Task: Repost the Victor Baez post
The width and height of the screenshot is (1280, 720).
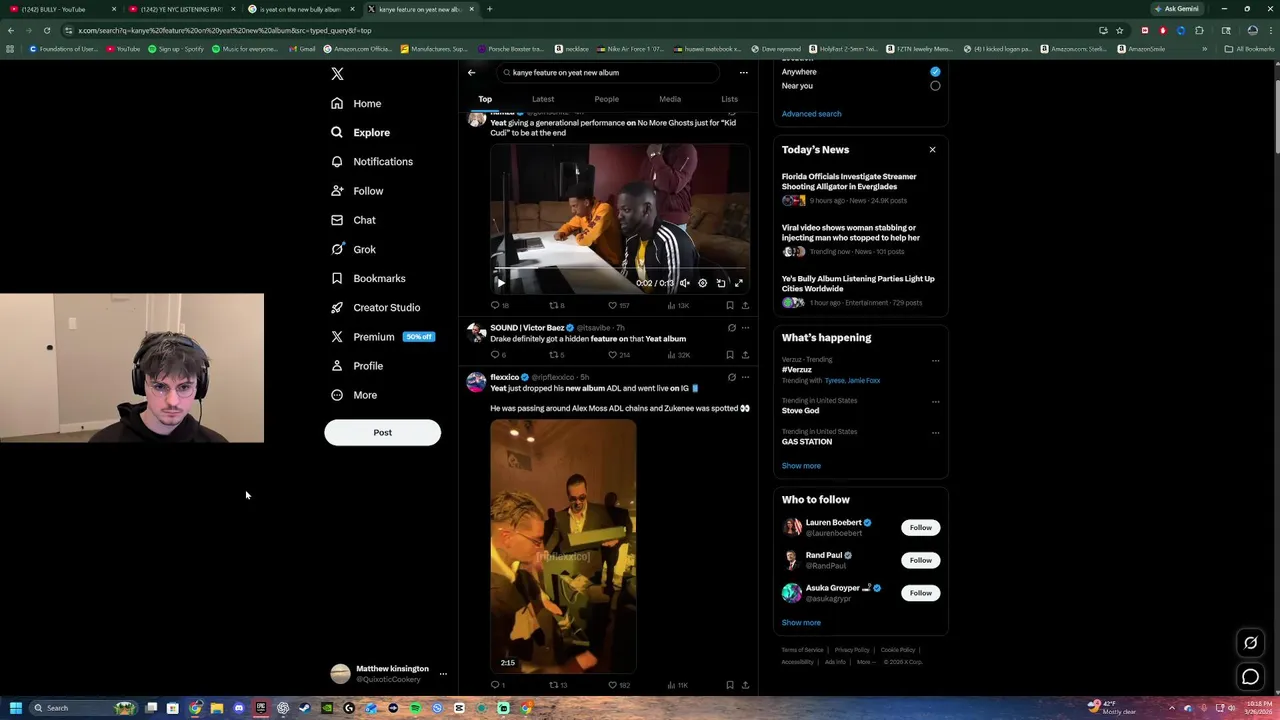Action: tap(553, 355)
